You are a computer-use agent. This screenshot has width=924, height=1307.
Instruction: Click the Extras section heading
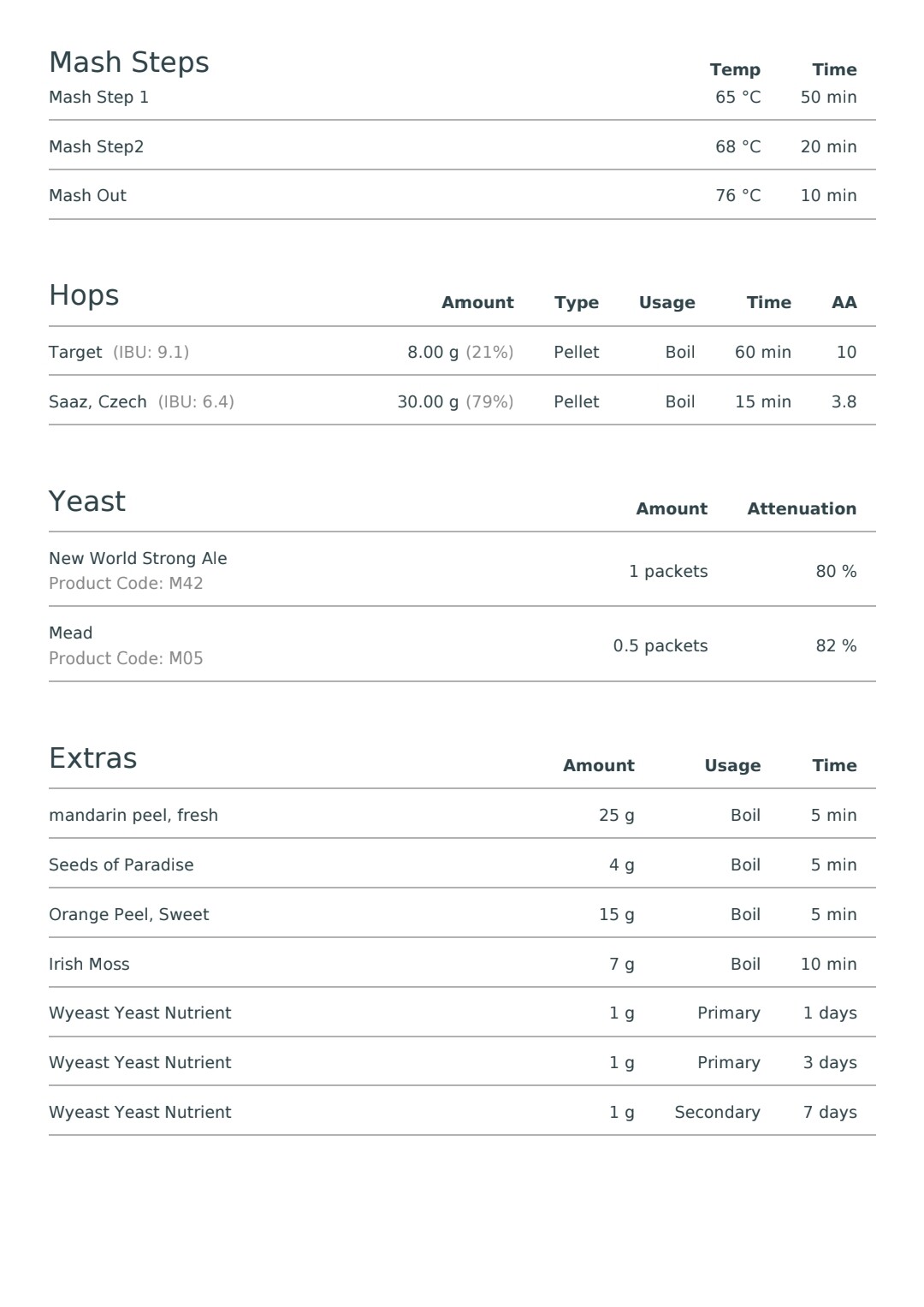(x=92, y=758)
